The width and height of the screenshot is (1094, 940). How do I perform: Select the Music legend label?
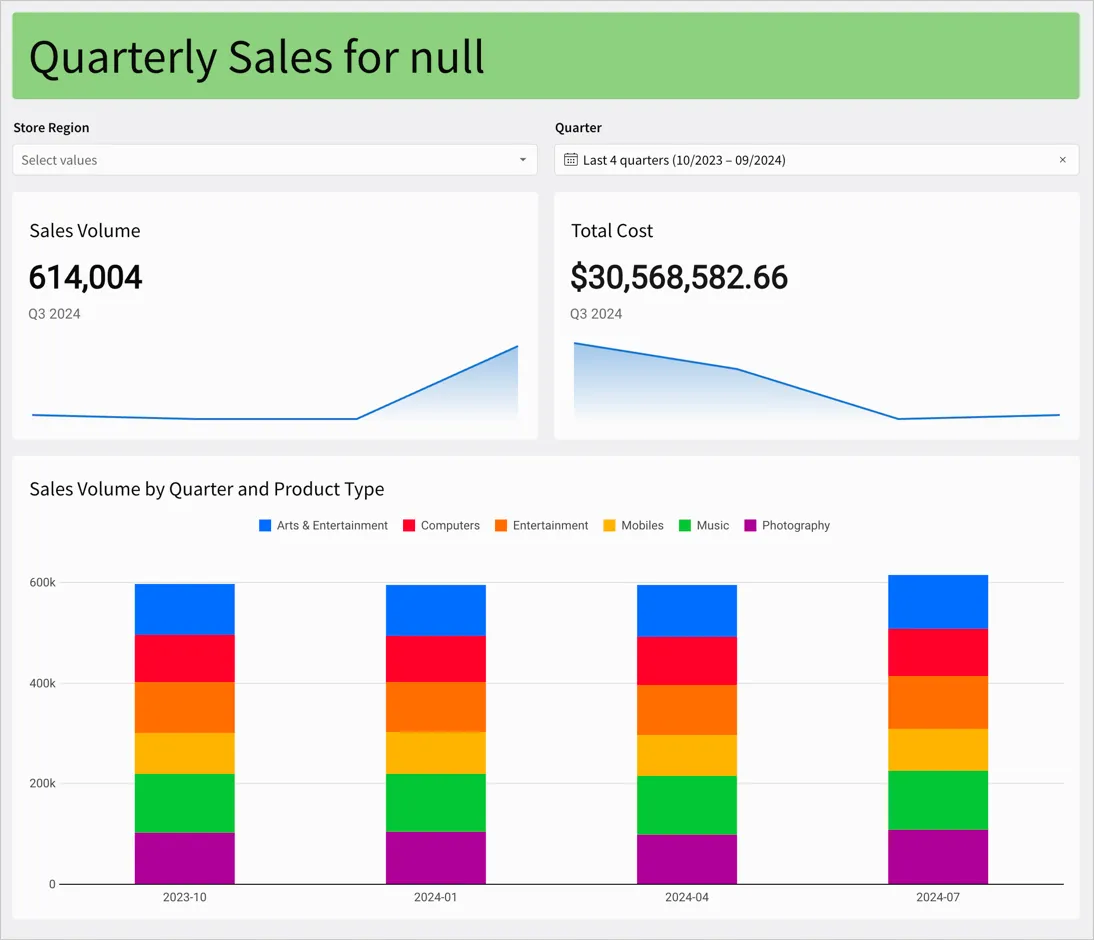[713, 525]
